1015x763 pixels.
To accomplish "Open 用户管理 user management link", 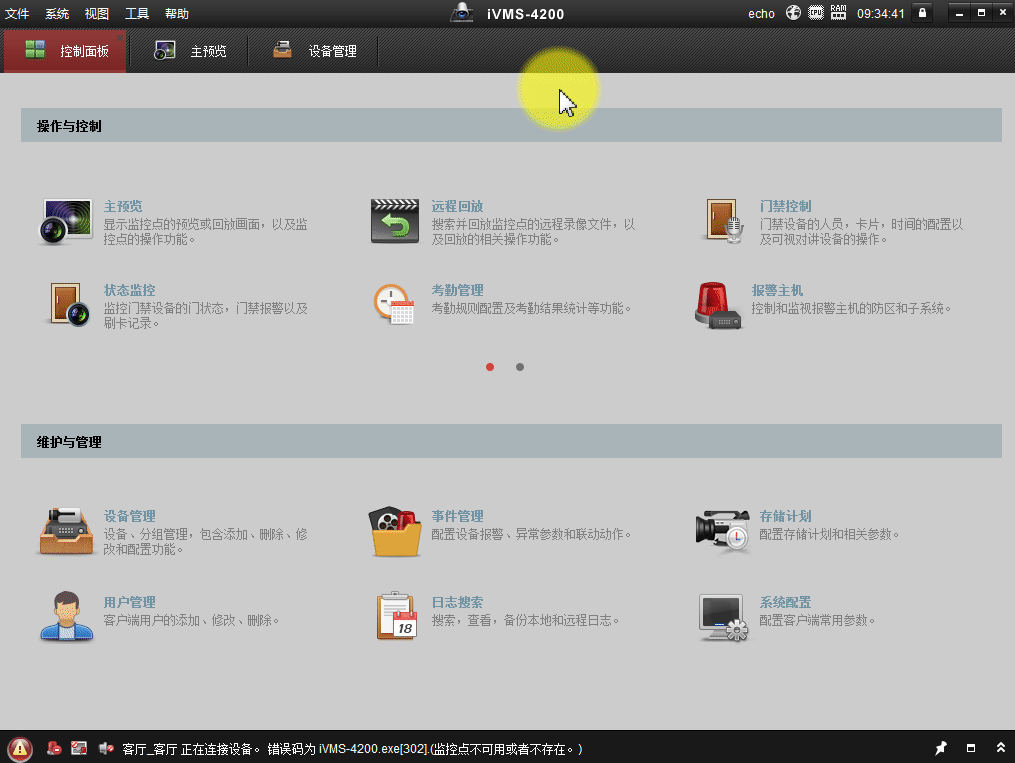I will pyautogui.click(x=128, y=602).
